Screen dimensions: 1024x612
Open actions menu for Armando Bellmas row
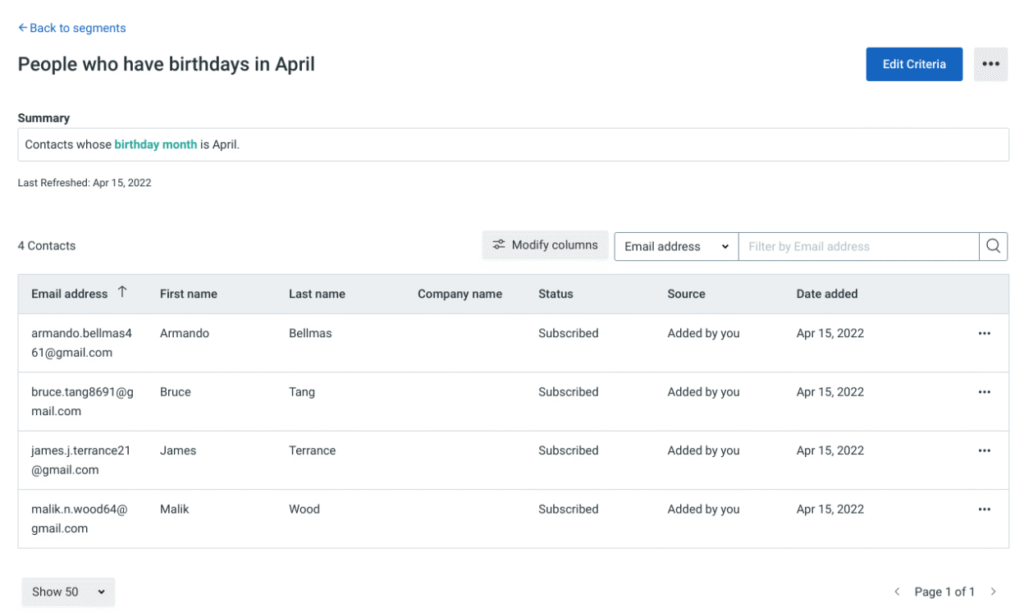click(984, 333)
